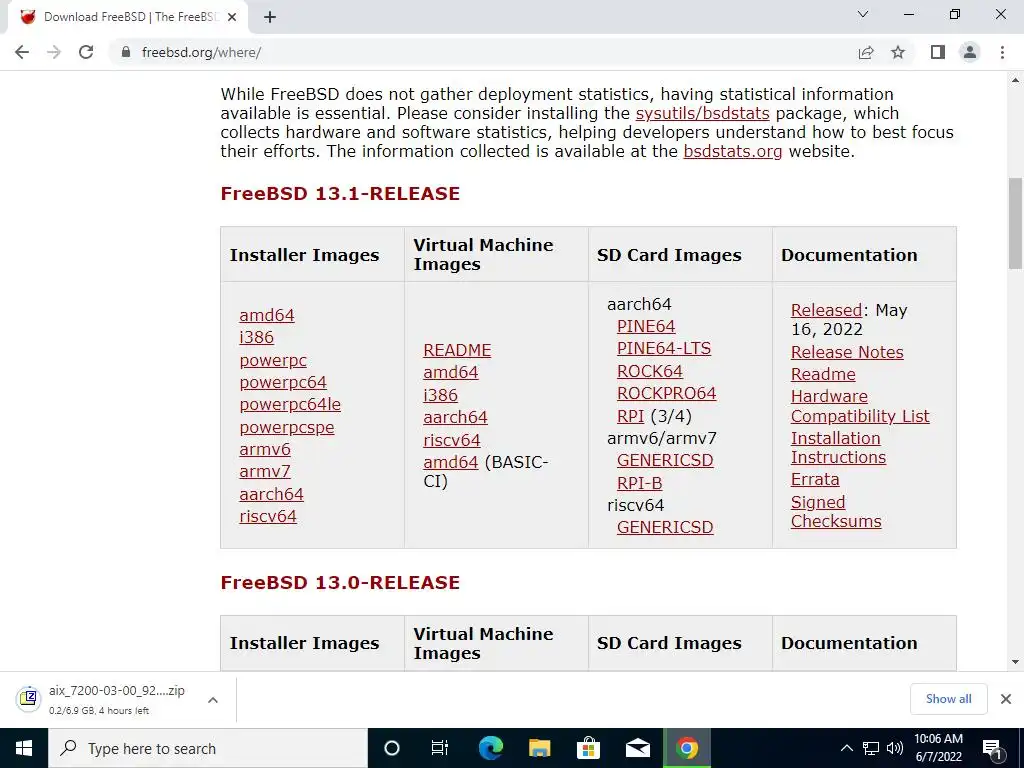The image size is (1024, 768).
Task: Open i386 installer image link
Action: 256,338
